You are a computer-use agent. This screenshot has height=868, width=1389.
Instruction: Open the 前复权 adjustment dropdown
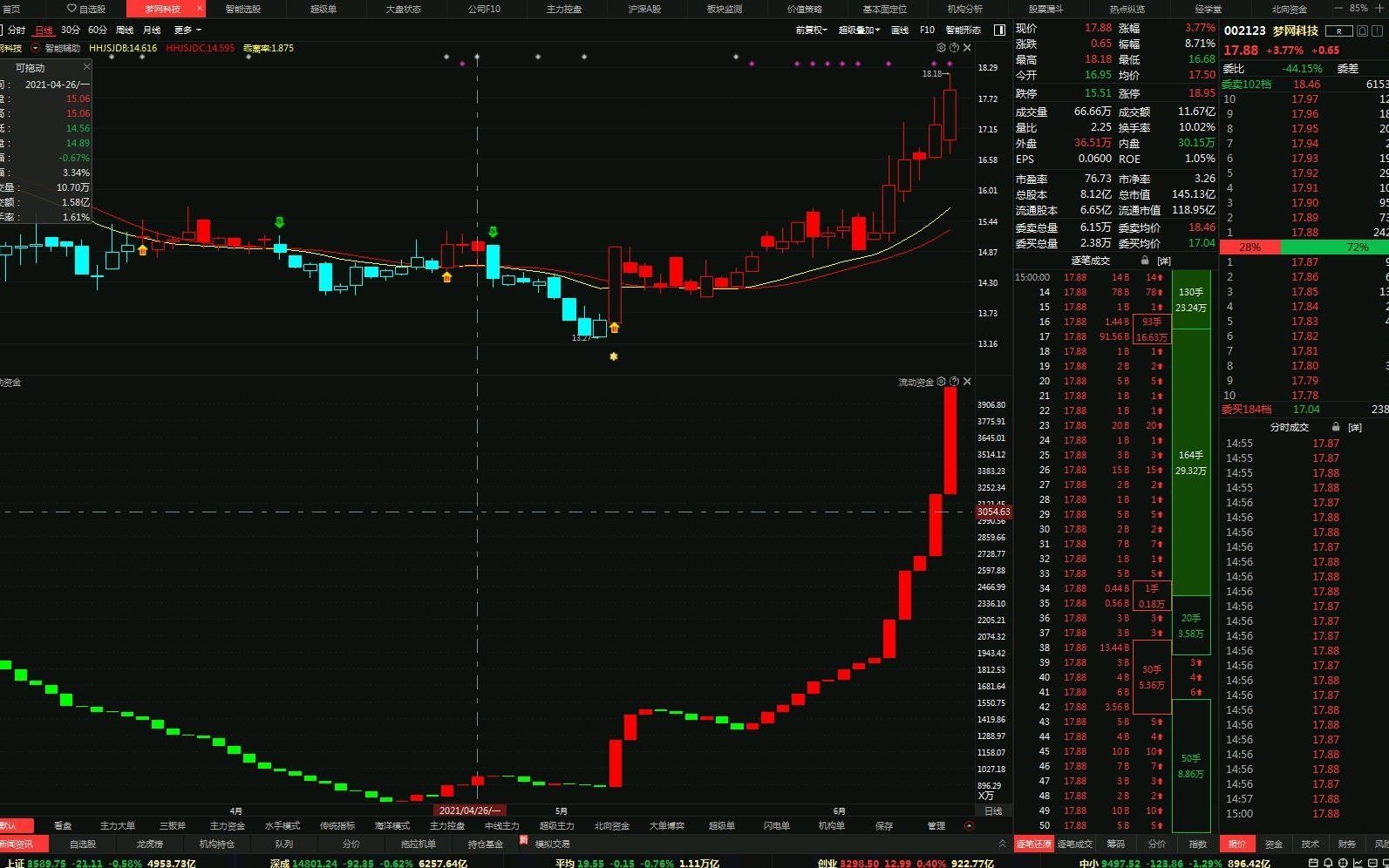click(811, 30)
